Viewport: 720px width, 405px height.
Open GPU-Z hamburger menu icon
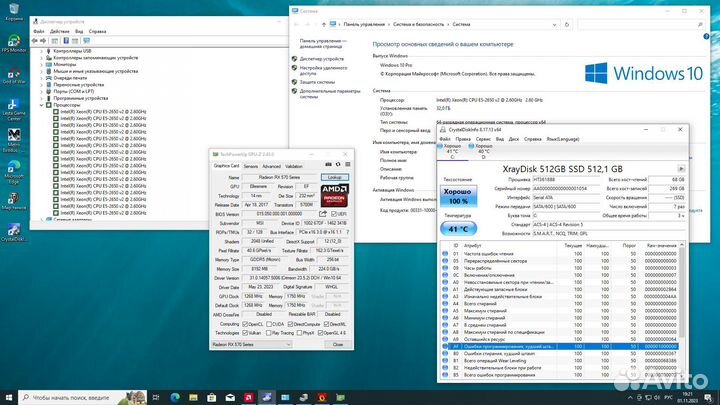[348, 164]
